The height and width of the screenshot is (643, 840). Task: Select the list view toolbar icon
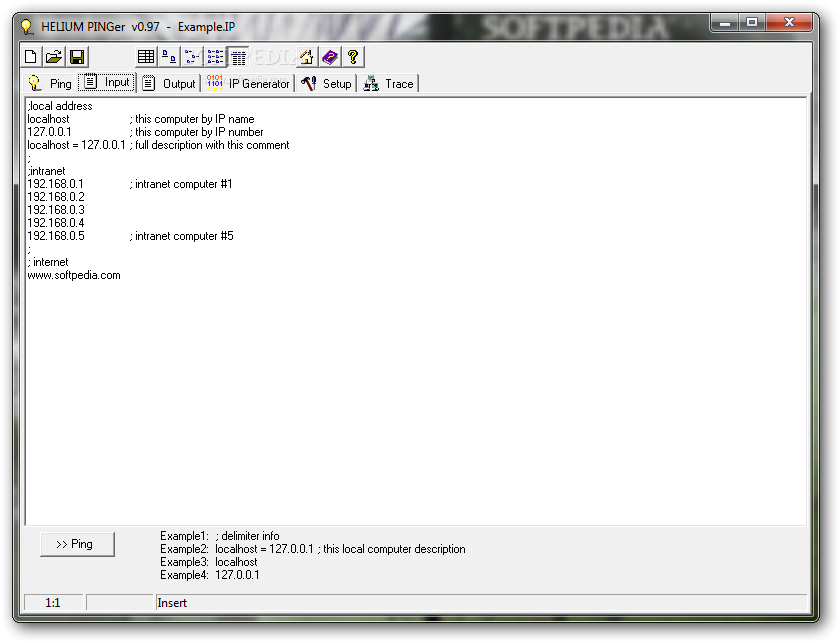[215, 57]
